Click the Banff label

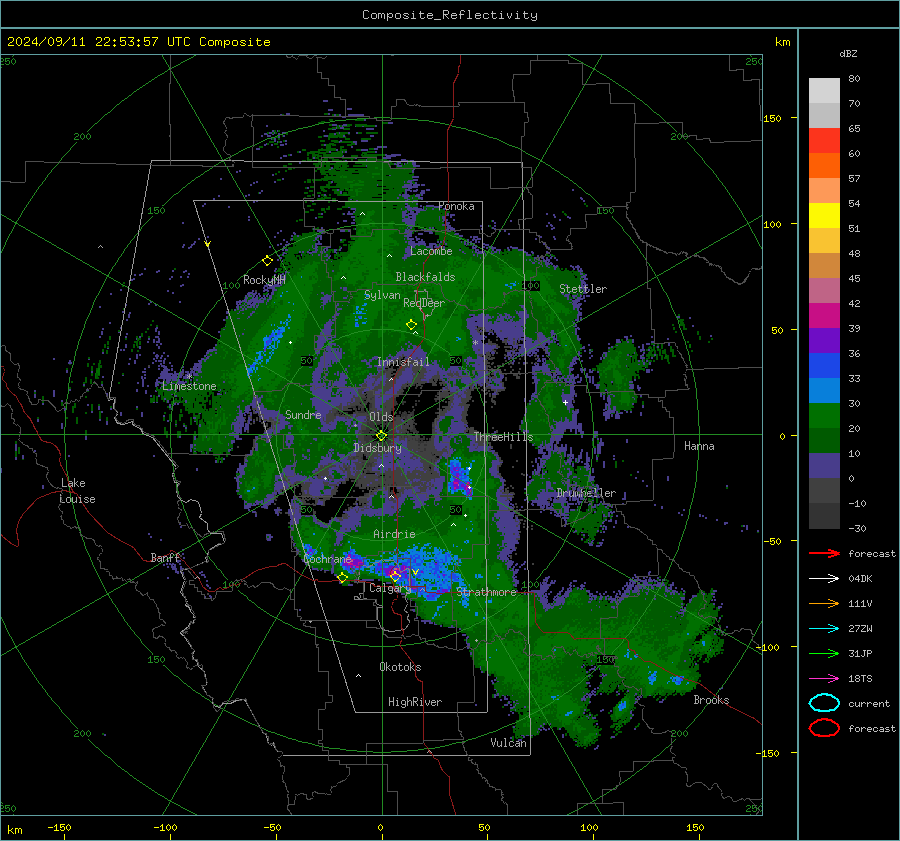tap(165, 558)
